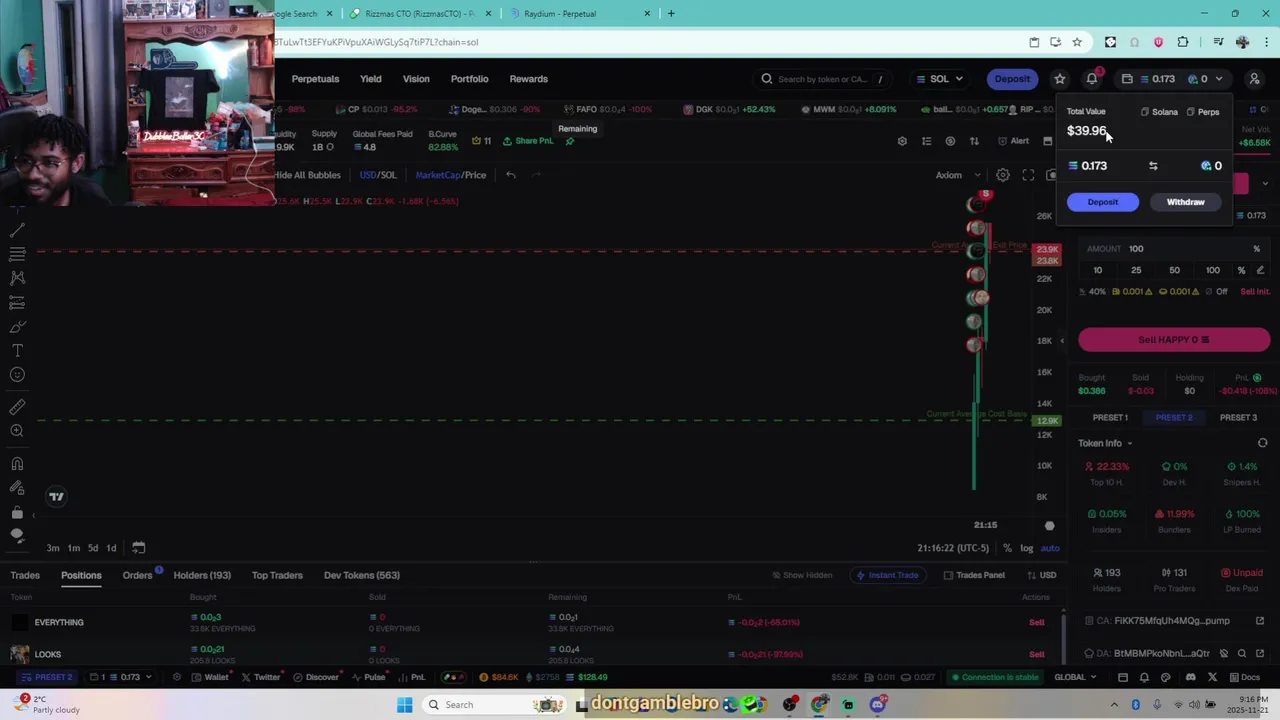Switch to the Trades tab
Image resolution: width=1280 pixels, height=720 pixels.
(x=25, y=575)
